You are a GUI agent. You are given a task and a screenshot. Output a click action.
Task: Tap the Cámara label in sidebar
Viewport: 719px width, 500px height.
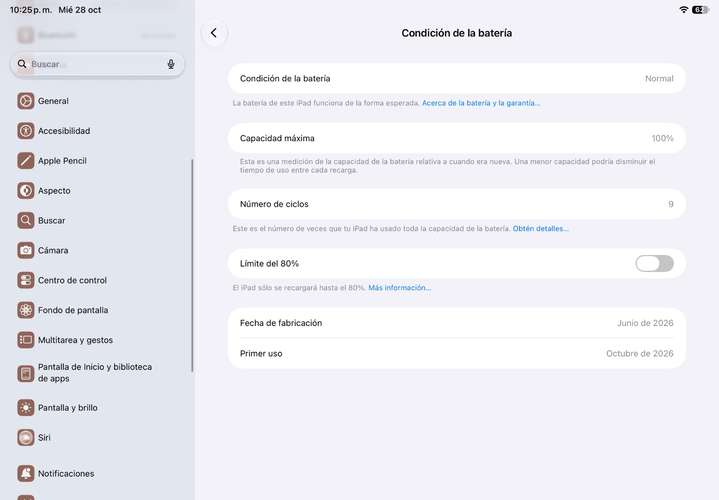pyautogui.click(x=53, y=250)
